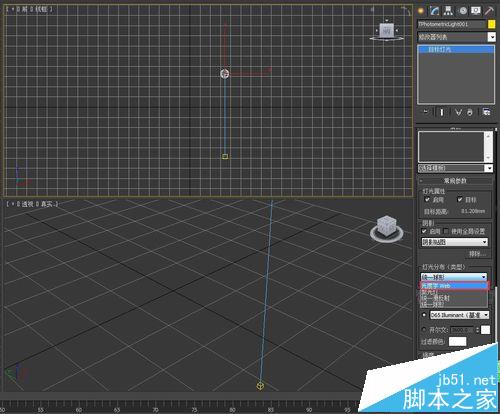
Task: Switch to the Modify panel icon
Action: [434, 11]
